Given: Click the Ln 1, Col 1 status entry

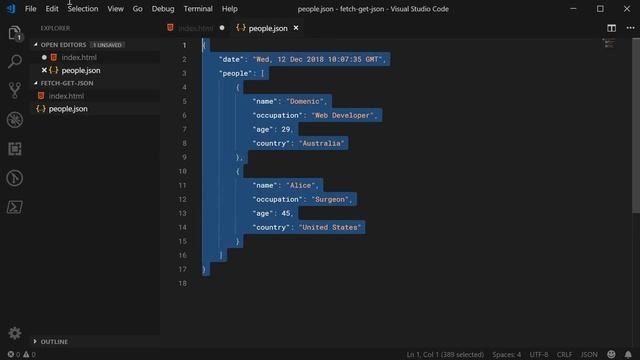Looking at the screenshot, I should [x=445, y=354].
